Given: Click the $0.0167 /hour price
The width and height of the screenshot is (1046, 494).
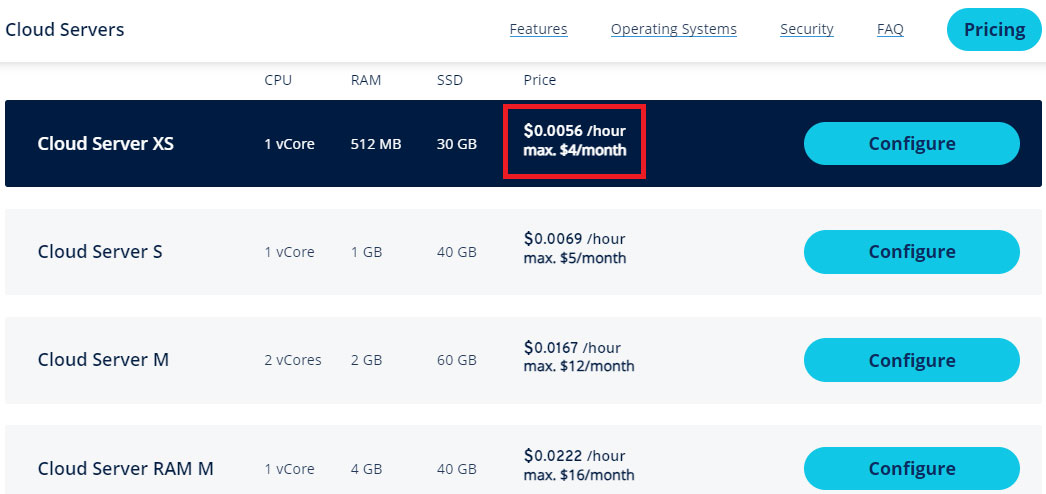Looking at the screenshot, I should pyautogui.click(x=572, y=347).
